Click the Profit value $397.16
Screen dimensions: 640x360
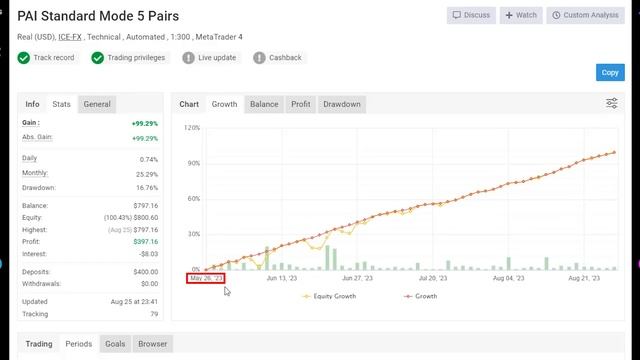pos(146,242)
